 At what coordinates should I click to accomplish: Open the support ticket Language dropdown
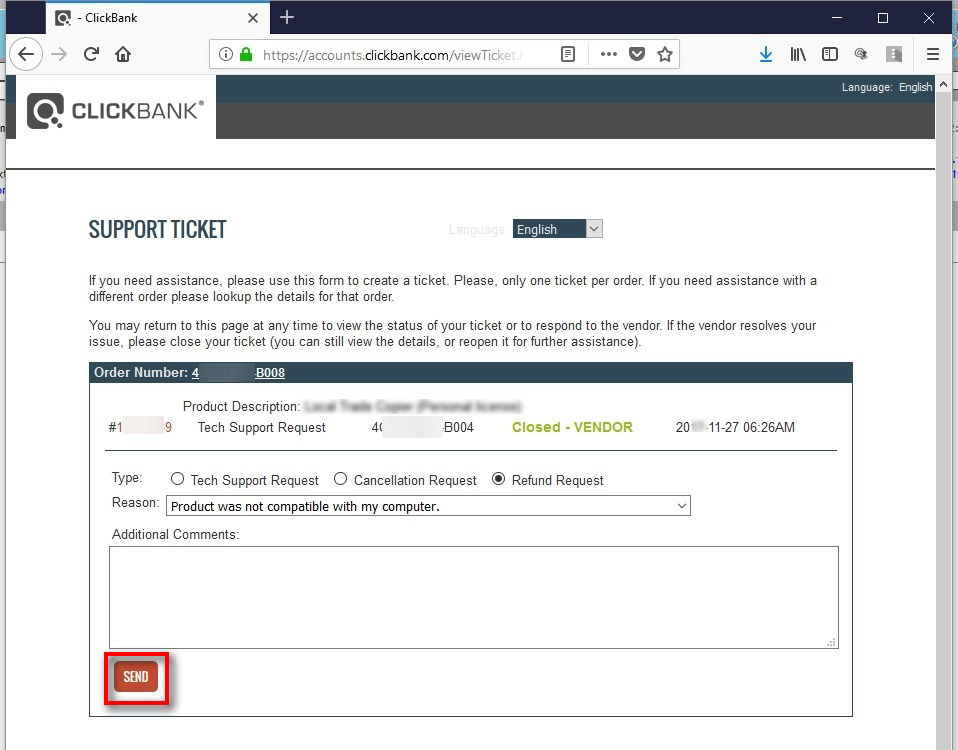557,229
